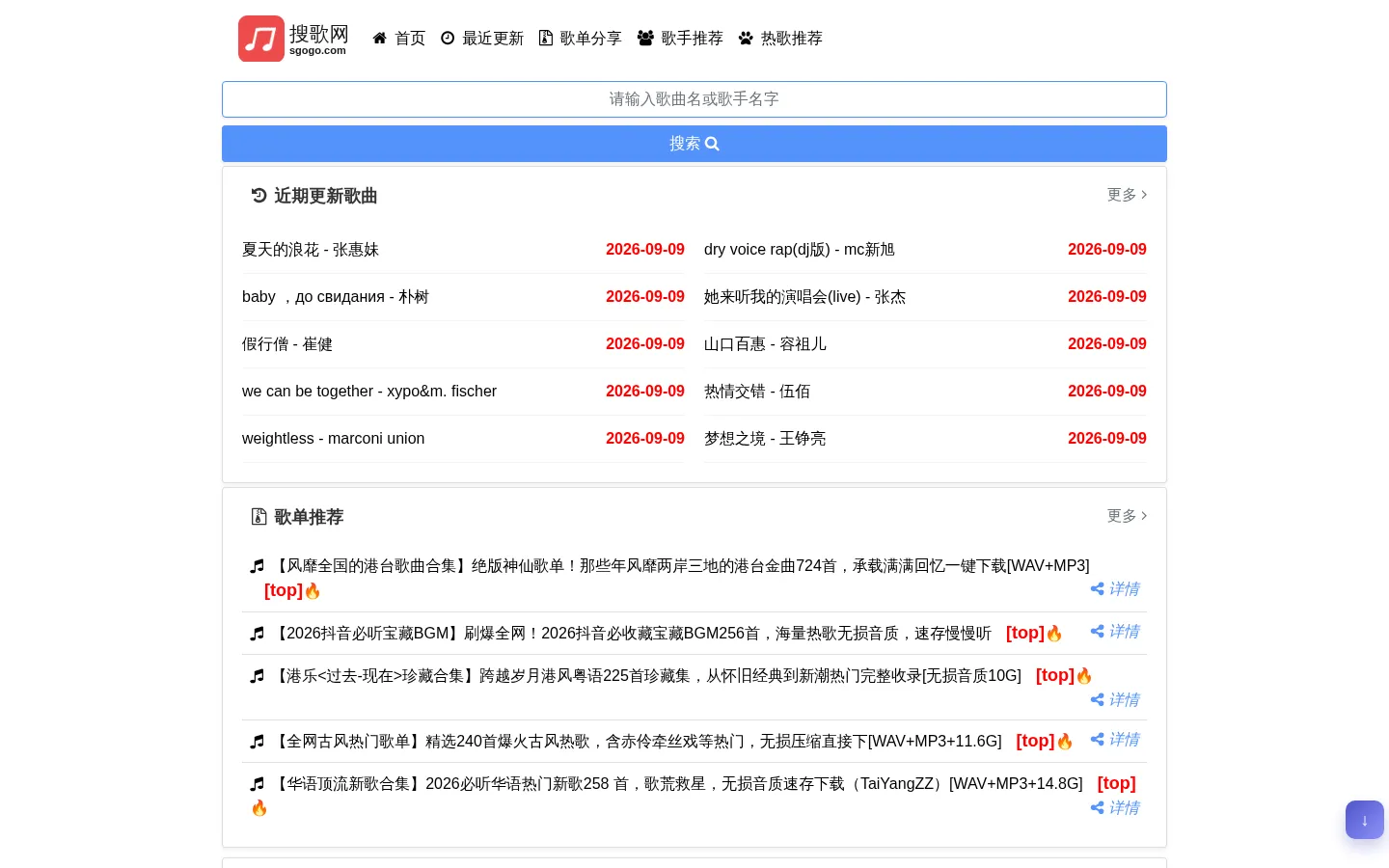The image size is (1389, 868).
Task: Click the file icon beside 歌单推荐
Action: point(259,517)
